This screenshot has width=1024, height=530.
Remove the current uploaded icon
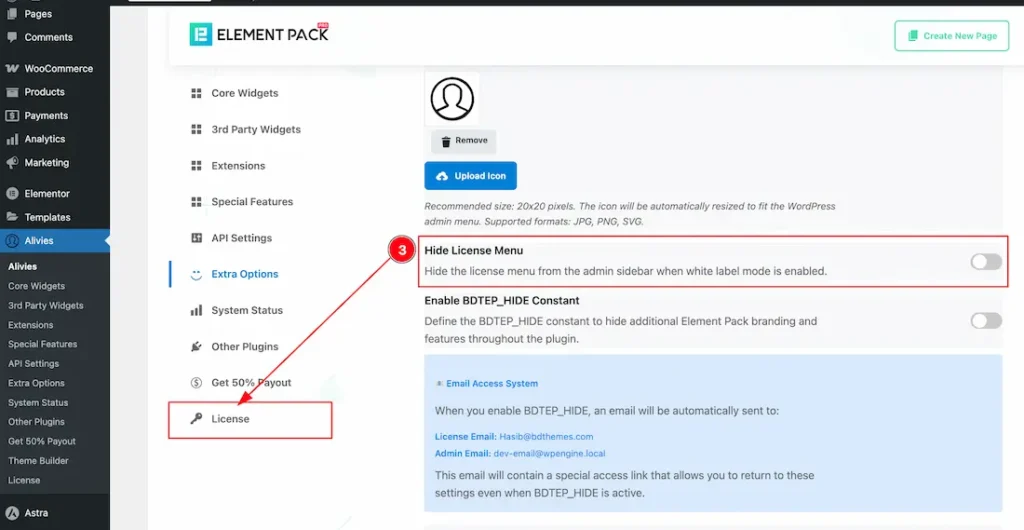click(463, 141)
